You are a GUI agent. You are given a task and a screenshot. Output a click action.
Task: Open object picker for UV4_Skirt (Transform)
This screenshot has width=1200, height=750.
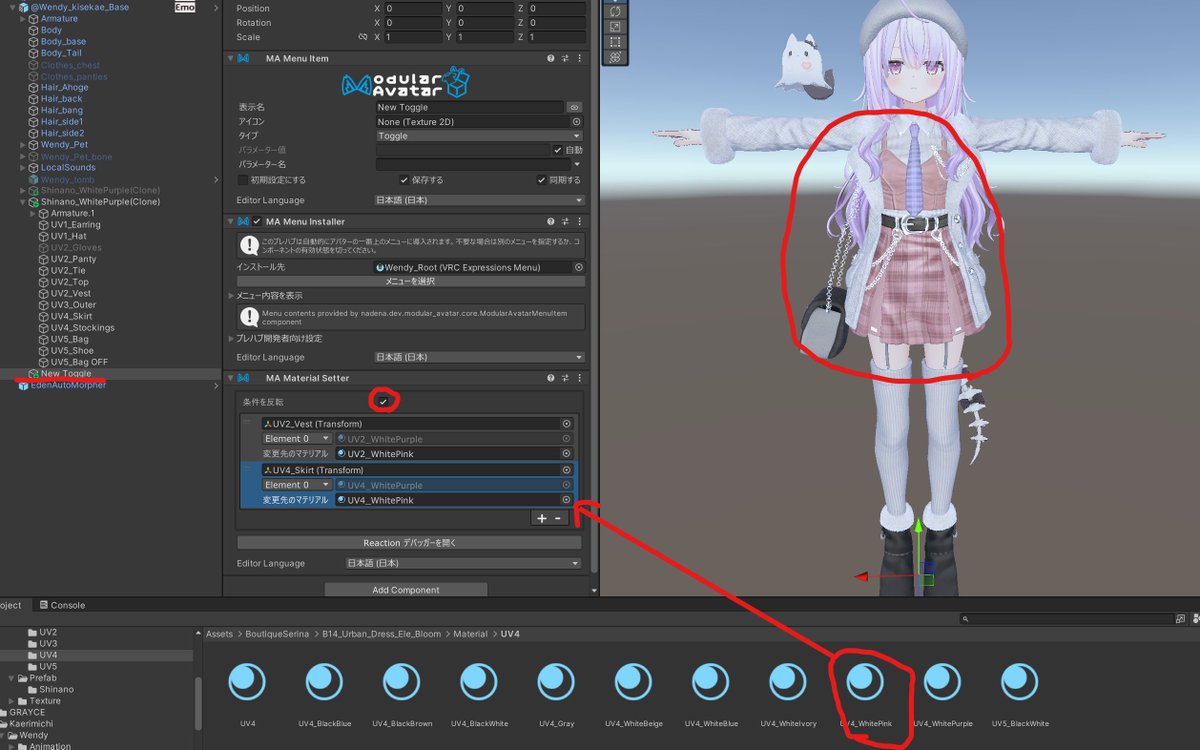(x=567, y=470)
